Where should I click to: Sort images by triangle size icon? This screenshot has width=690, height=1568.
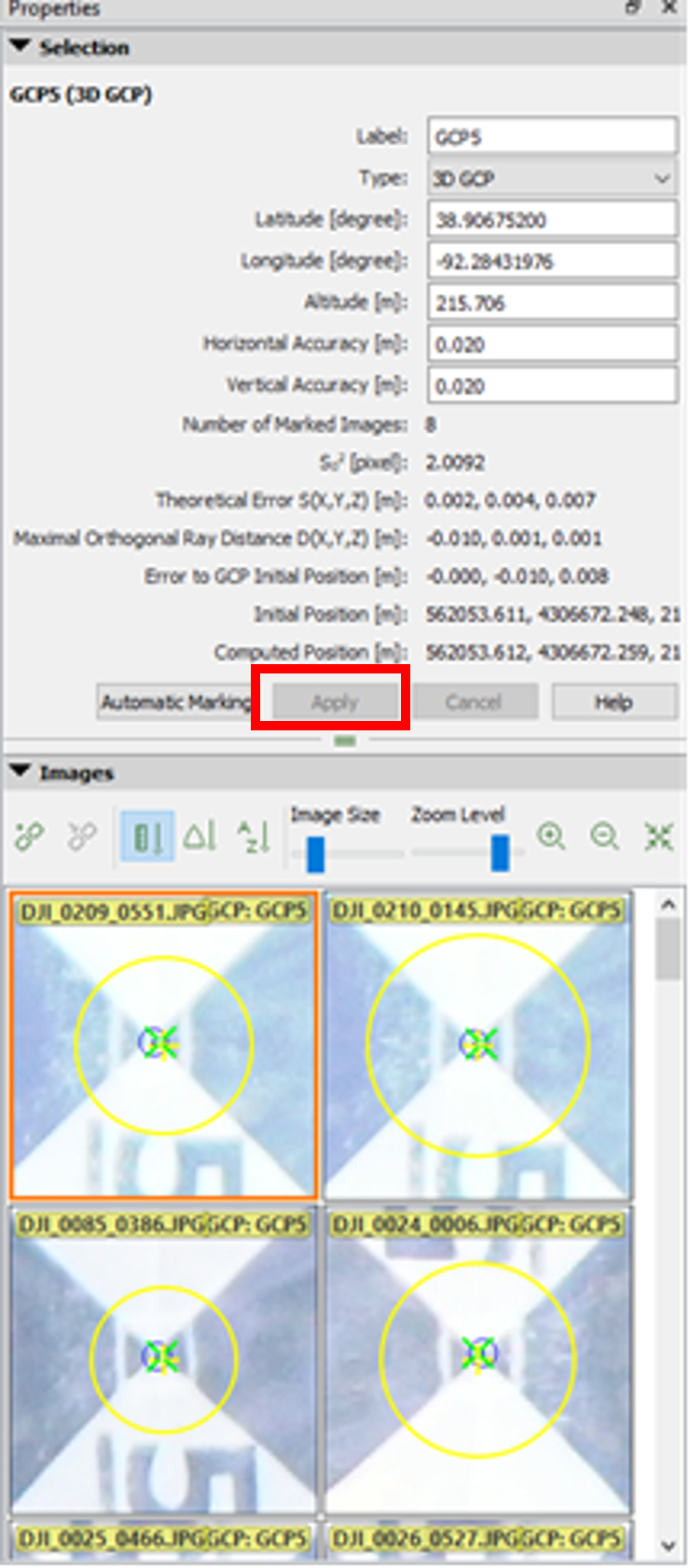(200, 836)
